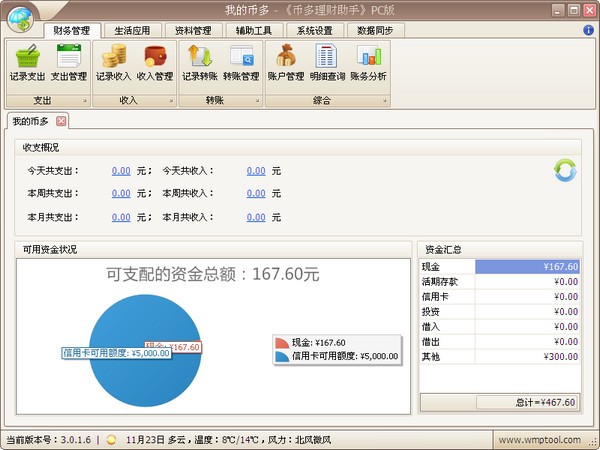Open 账务分析 bar chart icon

pos(368,63)
